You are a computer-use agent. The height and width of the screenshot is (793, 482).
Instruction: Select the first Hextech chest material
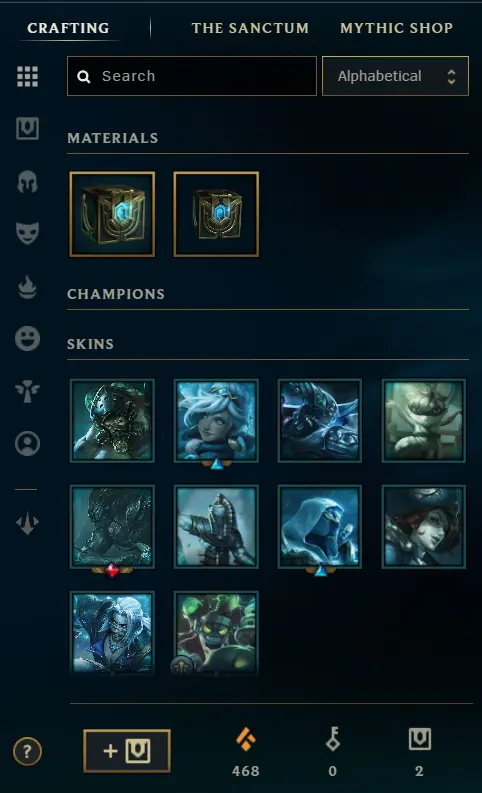click(112, 214)
